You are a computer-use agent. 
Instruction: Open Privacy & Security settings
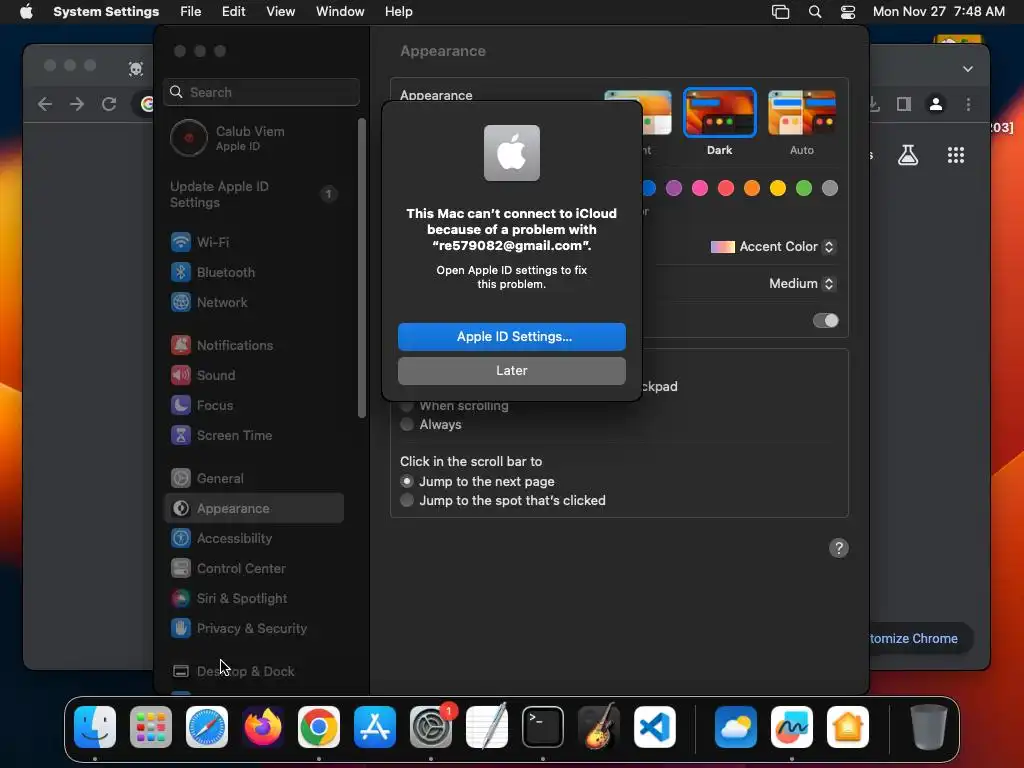(254, 629)
